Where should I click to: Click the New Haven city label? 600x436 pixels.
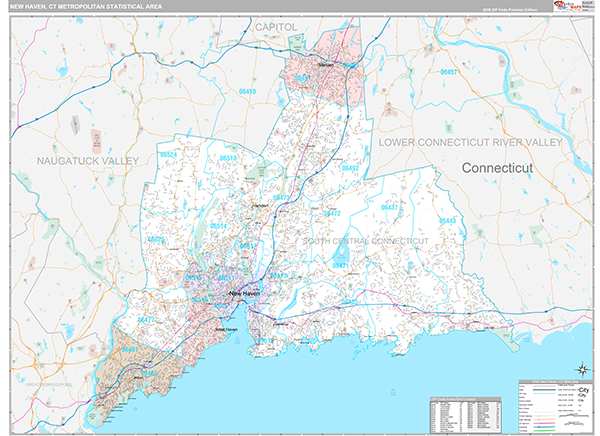pyautogui.click(x=244, y=294)
